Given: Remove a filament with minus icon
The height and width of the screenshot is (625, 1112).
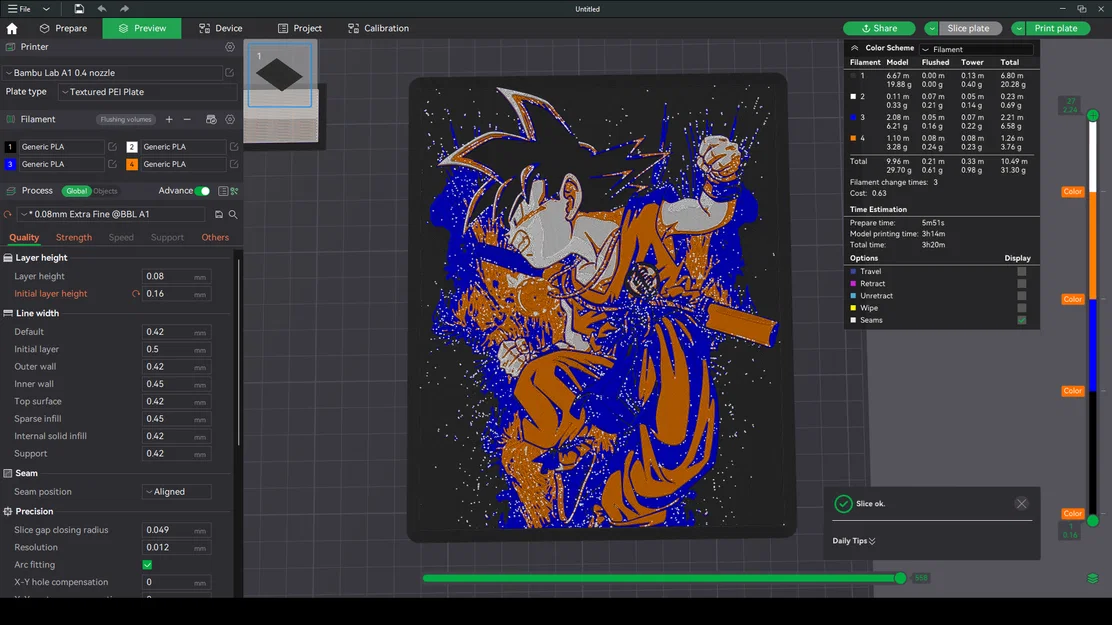Looking at the screenshot, I should (187, 119).
